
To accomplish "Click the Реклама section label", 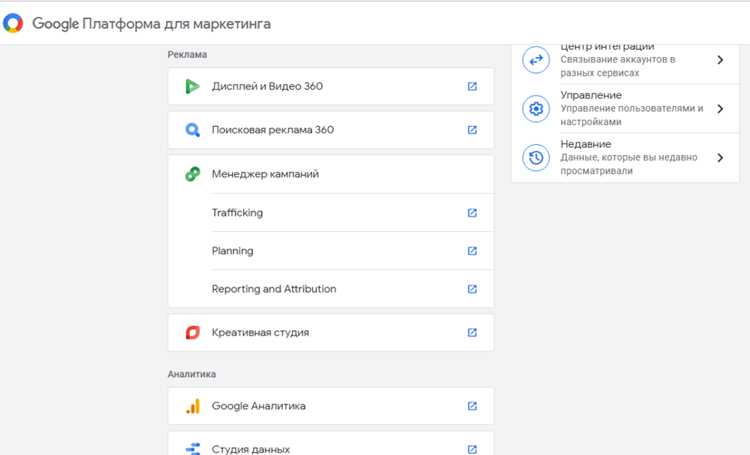I will (187, 55).
